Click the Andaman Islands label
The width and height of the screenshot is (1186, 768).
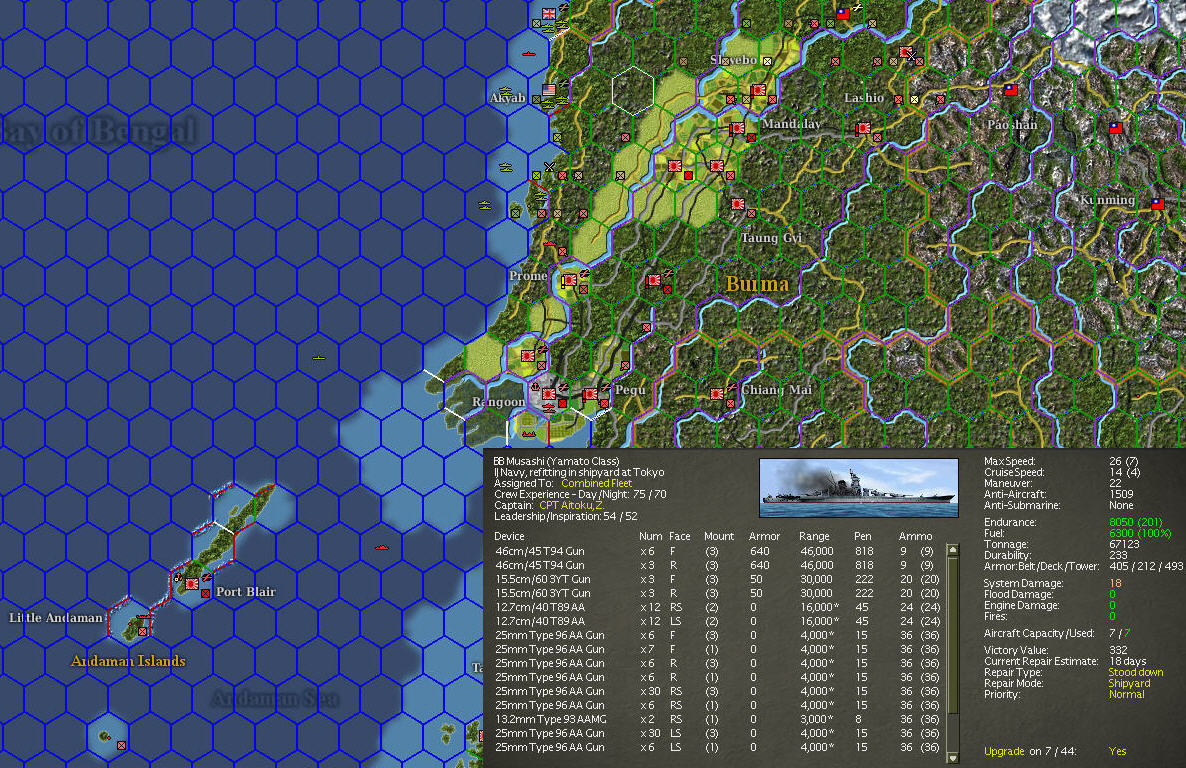tap(128, 661)
